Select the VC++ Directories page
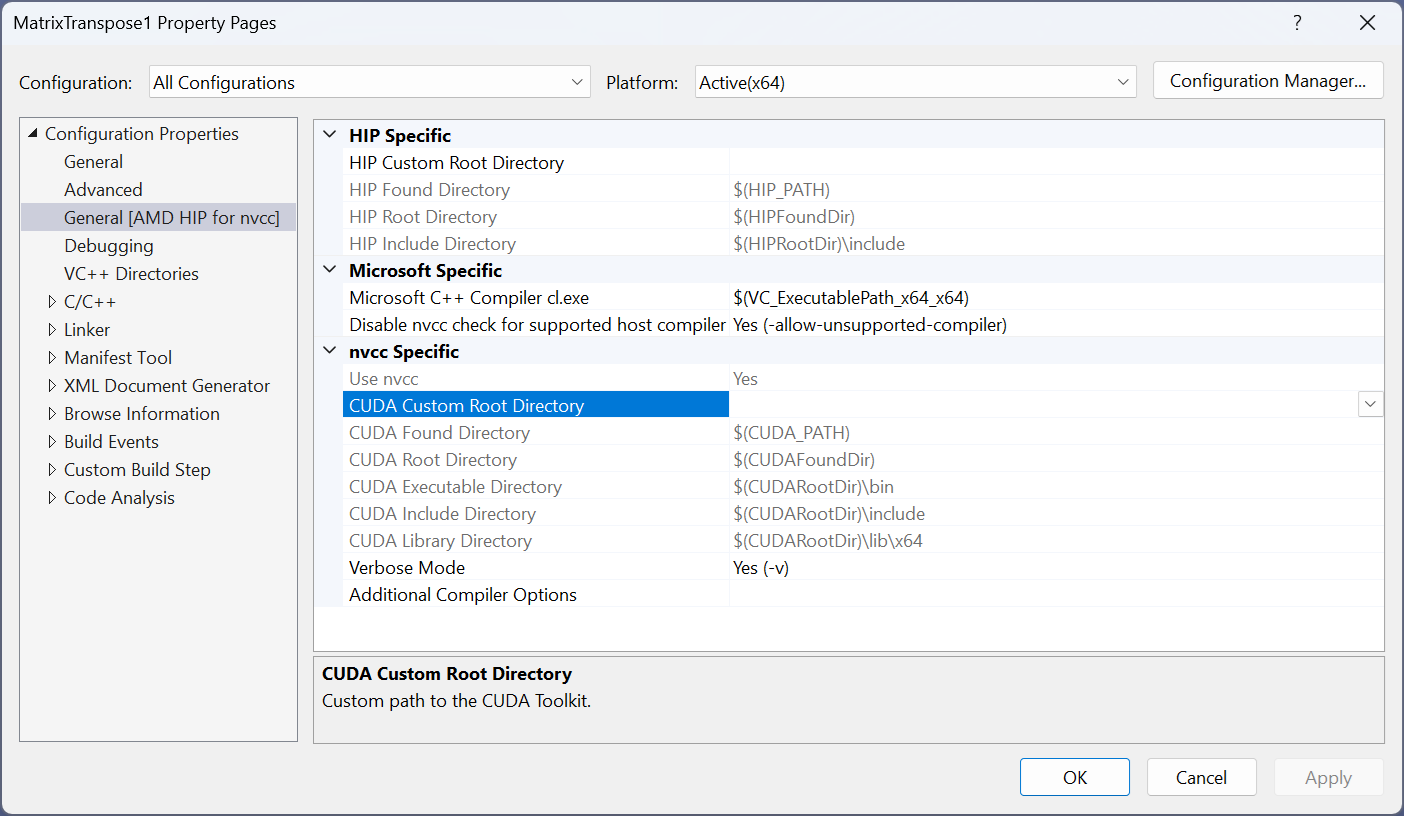The height and width of the screenshot is (816, 1404). click(131, 274)
